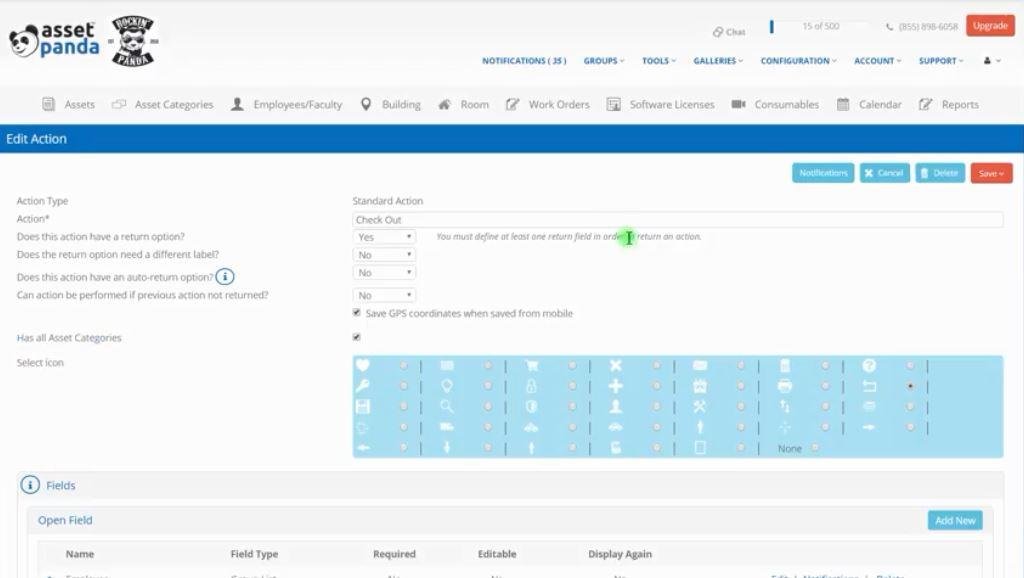
Task: Go to the Work Orders tab
Action: coord(548,104)
